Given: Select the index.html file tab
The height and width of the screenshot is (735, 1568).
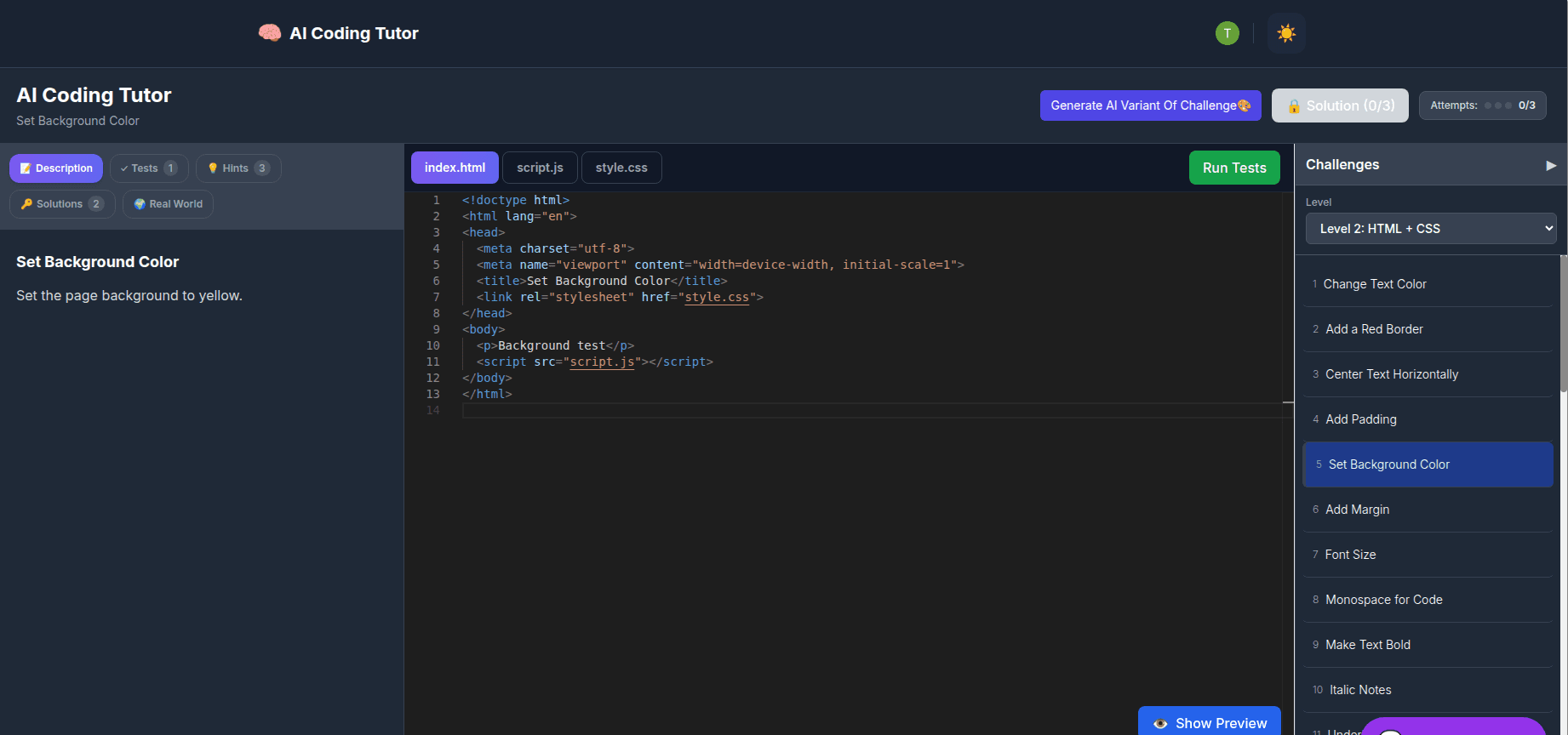Looking at the screenshot, I should point(455,168).
